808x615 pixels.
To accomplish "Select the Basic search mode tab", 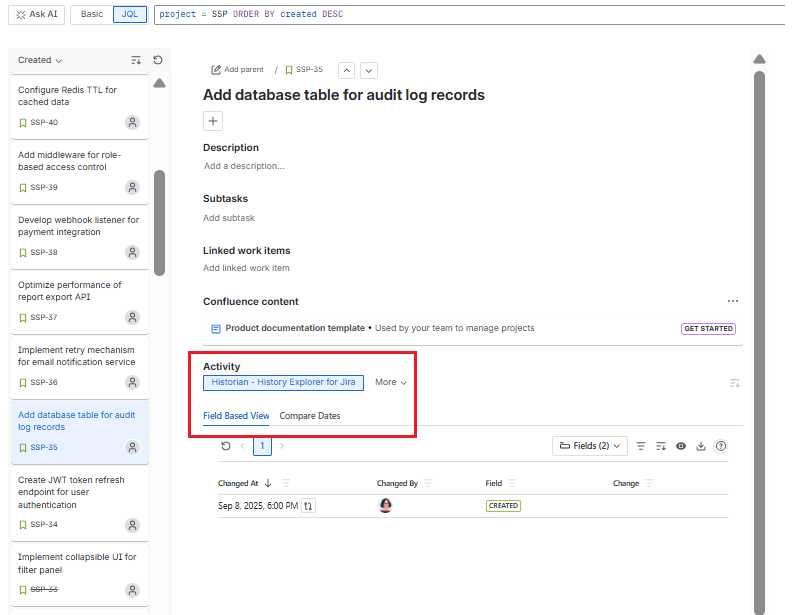I will [91, 14].
